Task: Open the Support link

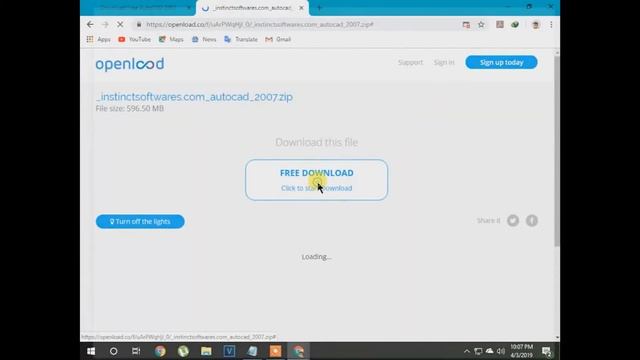Action: coord(410,62)
